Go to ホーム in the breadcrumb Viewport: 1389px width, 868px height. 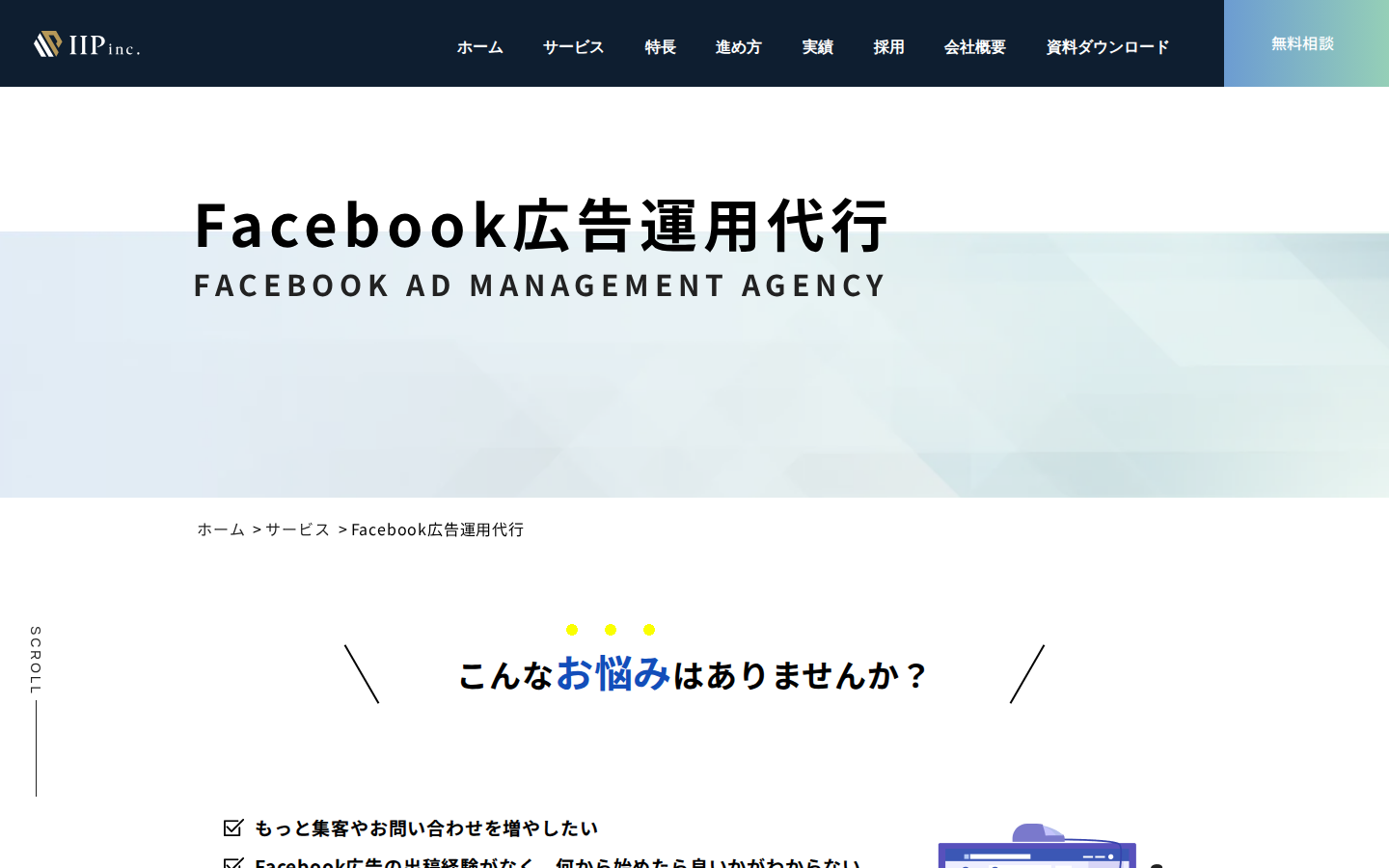click(x=221, y=529)
